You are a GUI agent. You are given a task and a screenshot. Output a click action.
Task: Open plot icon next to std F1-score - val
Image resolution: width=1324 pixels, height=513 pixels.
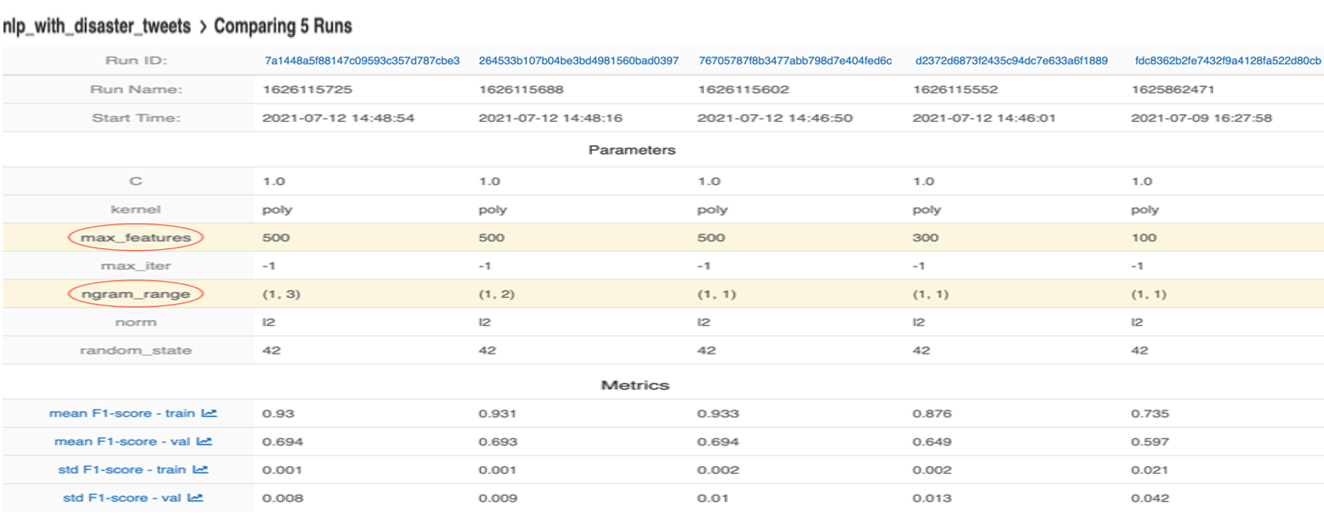pyautogui.click(x=195, y=497)
